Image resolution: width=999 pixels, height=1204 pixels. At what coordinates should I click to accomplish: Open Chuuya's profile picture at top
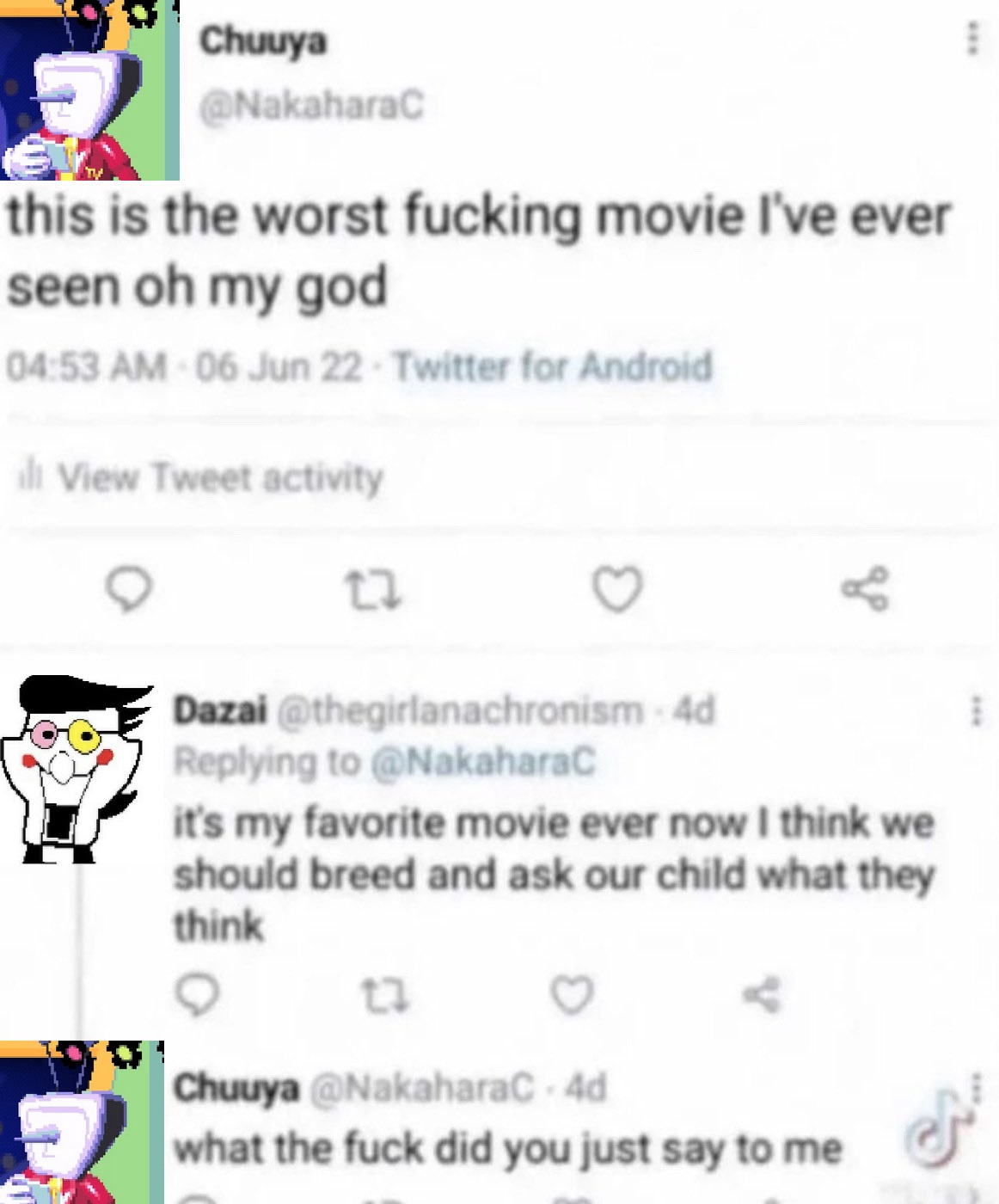(89, 89)
